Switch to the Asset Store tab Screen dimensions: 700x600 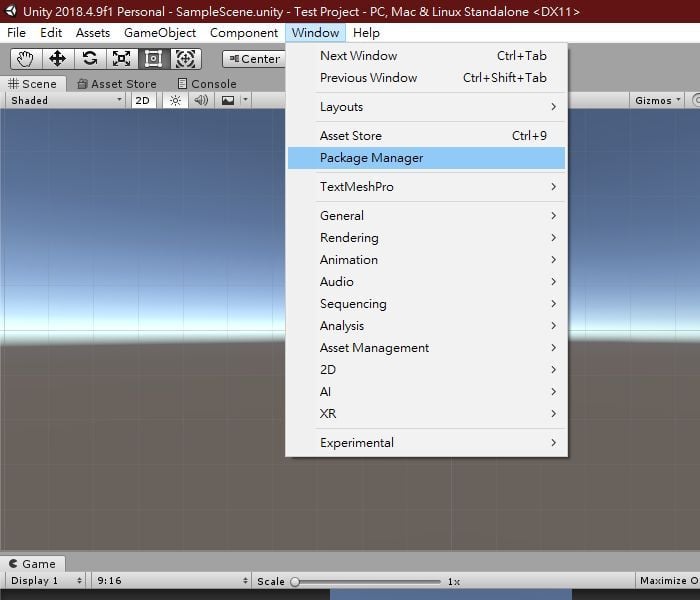pos(117,84)
